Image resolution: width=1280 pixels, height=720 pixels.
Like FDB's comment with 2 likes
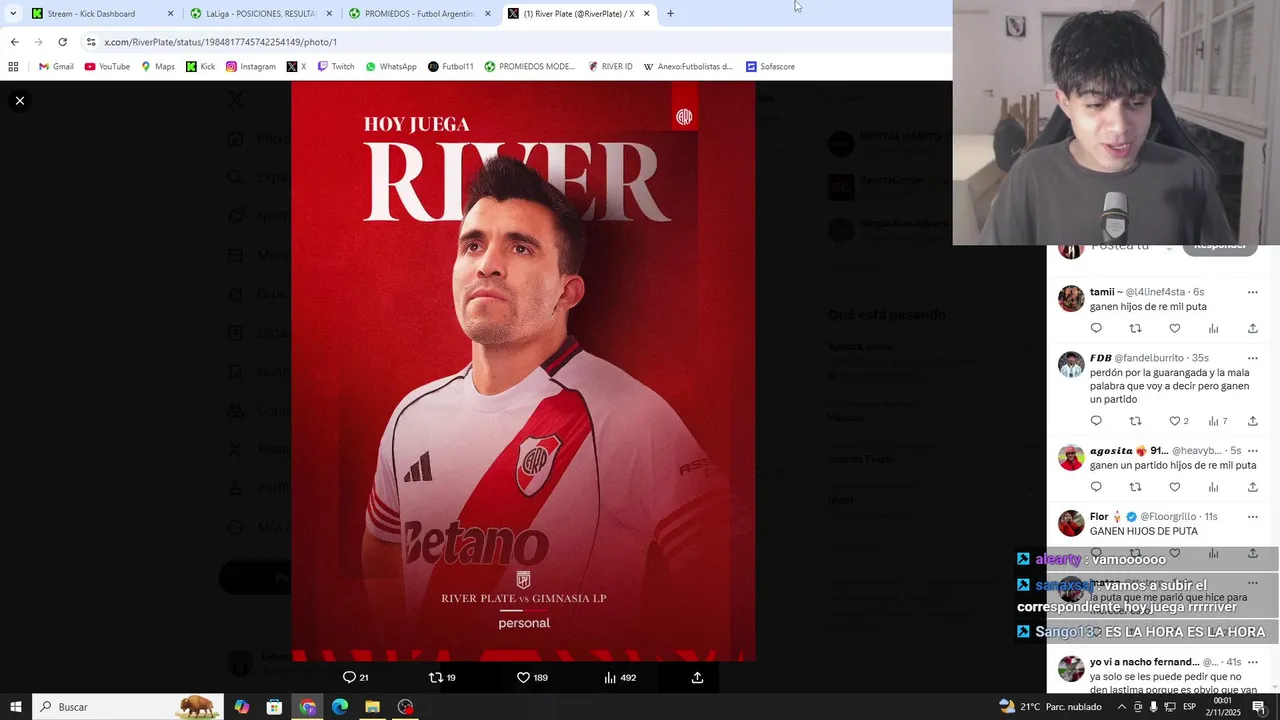click(x=1179, y=421)
